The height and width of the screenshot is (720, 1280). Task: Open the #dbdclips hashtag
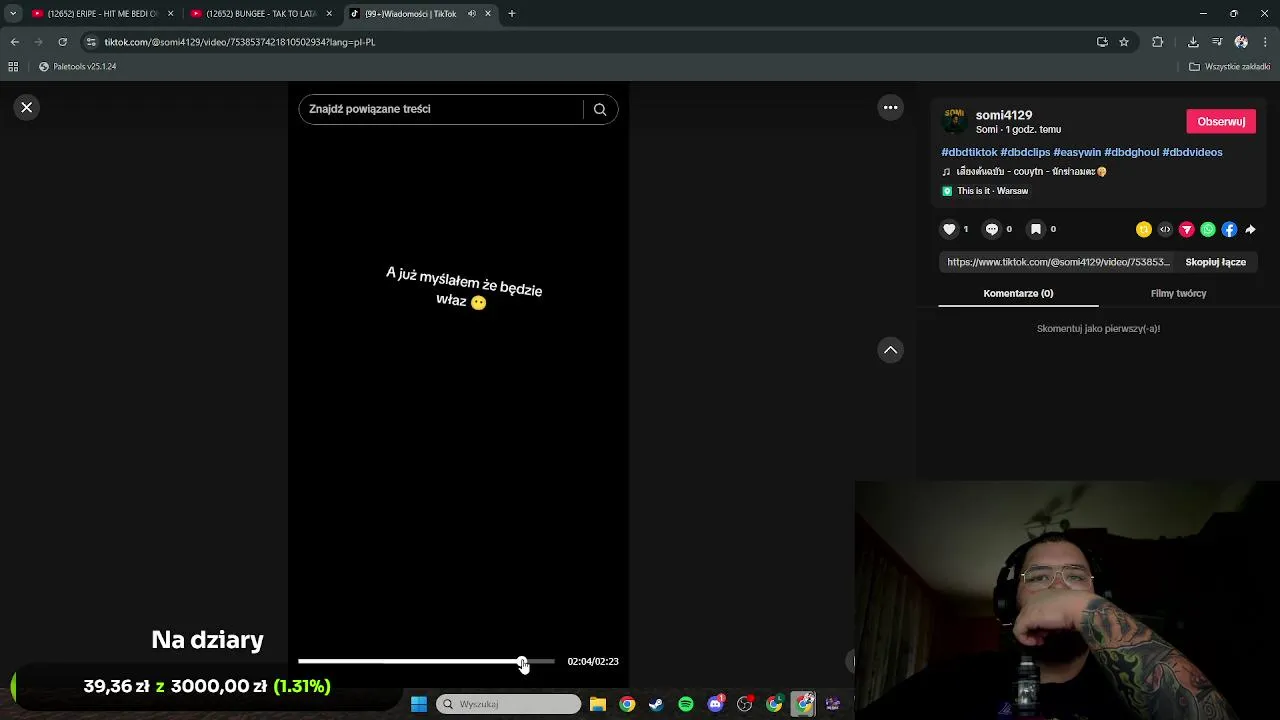[1025, 152]
